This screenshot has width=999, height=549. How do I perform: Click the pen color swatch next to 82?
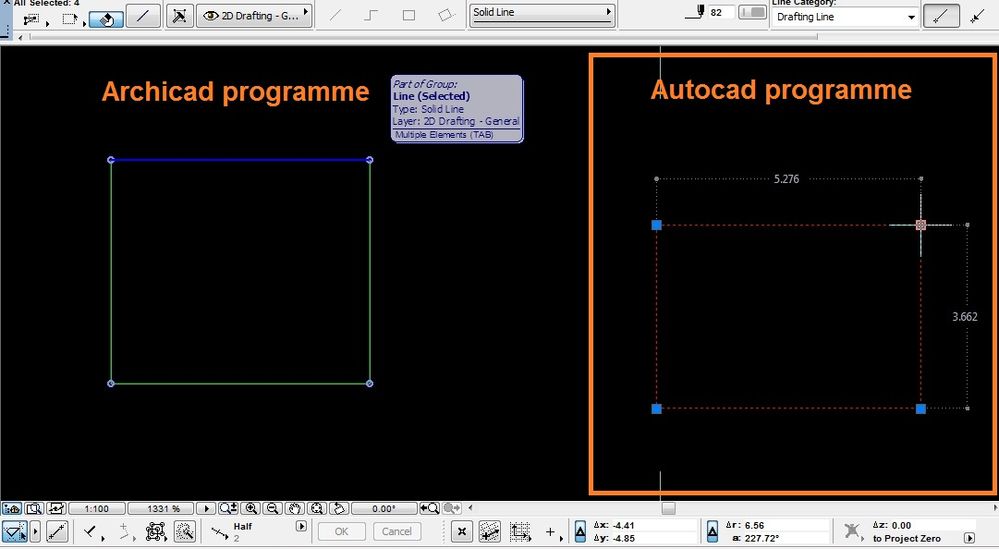(x=752, y=12)
